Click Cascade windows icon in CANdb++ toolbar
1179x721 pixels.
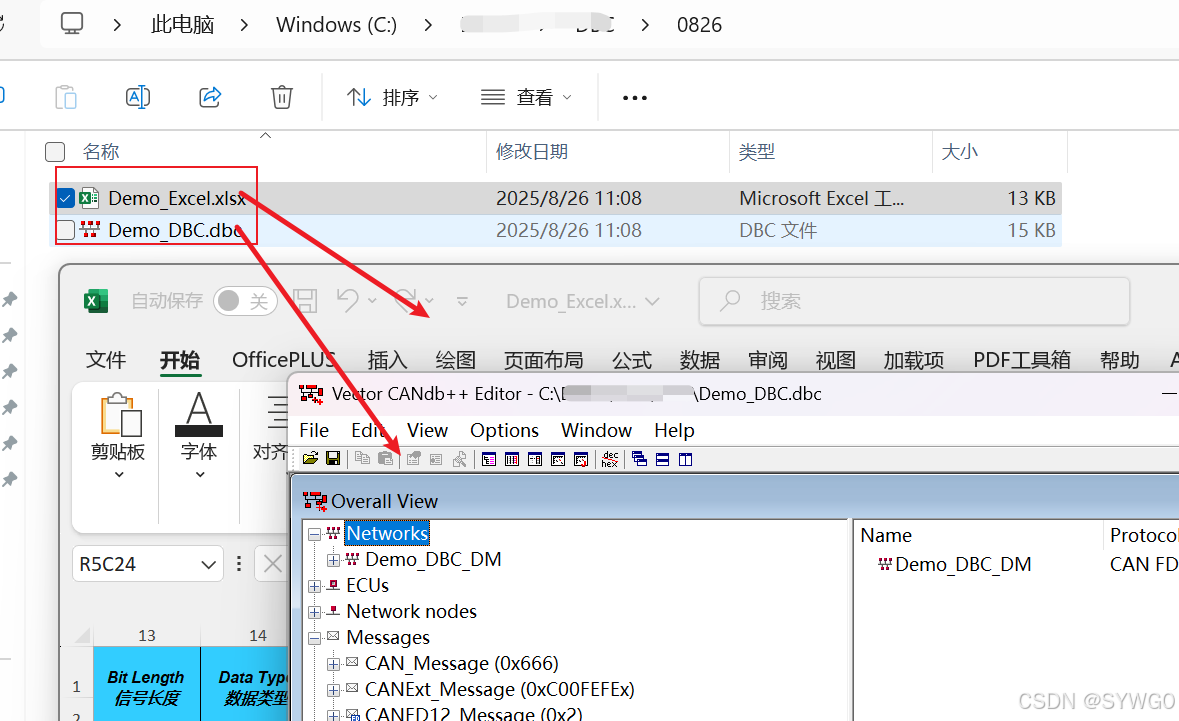coord(639,459)
